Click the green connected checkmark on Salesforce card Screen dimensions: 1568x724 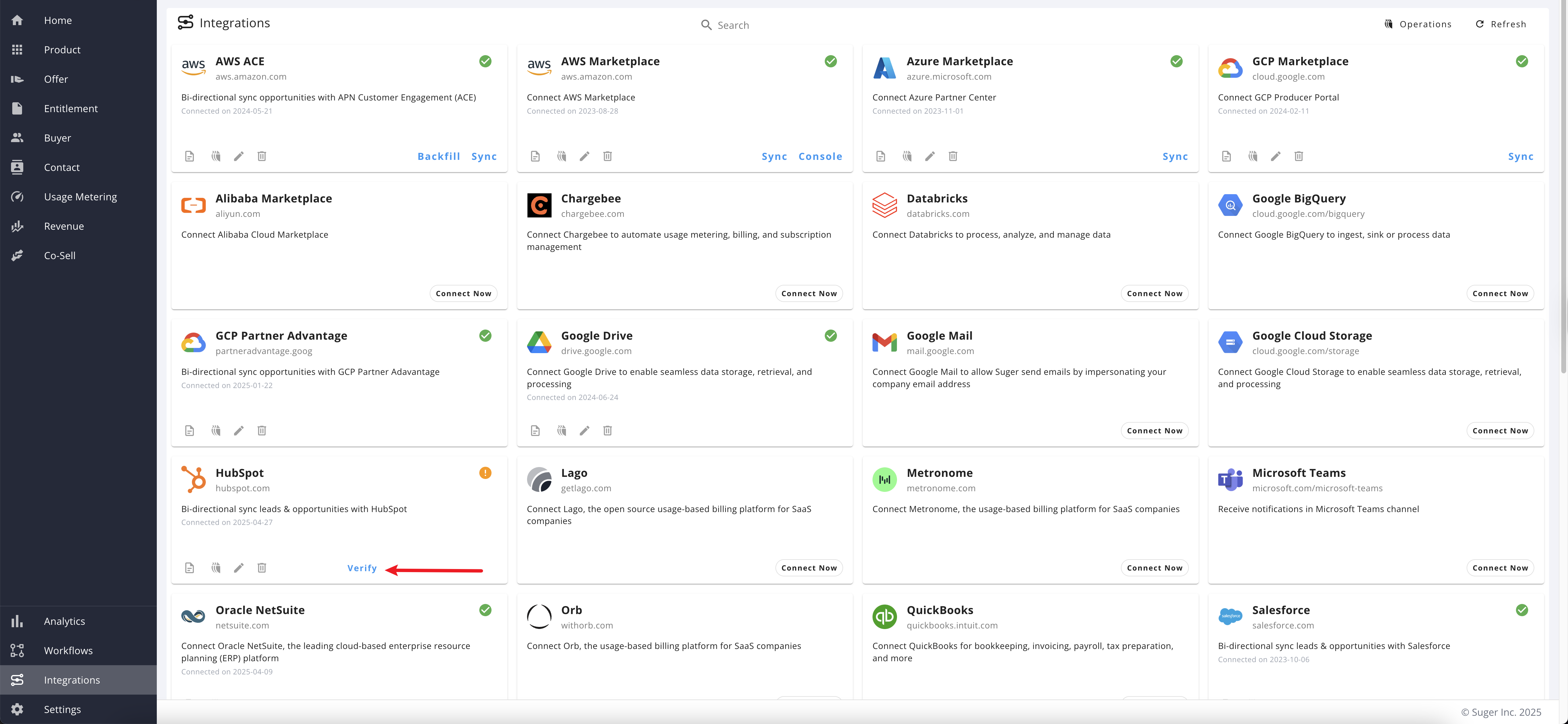(1522, 609)
